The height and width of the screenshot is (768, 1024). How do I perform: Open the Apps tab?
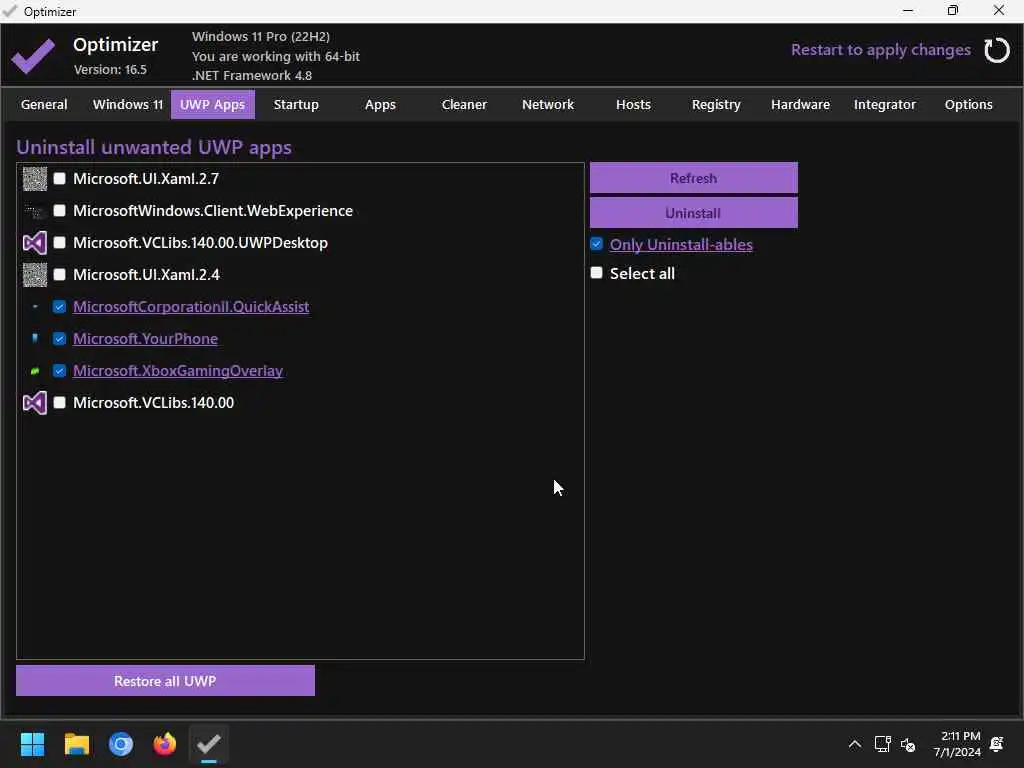tap(380, 104)
